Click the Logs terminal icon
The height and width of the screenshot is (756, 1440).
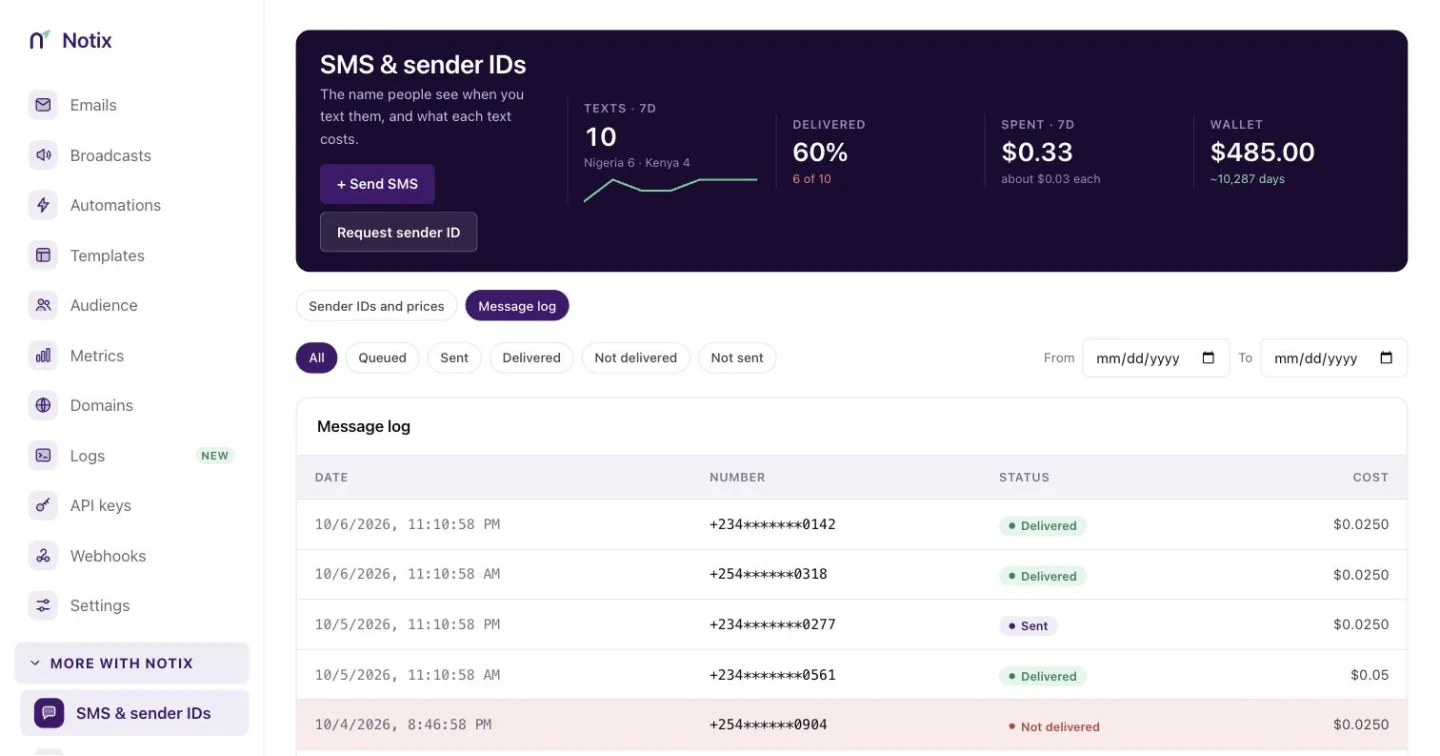pos(43,455)
